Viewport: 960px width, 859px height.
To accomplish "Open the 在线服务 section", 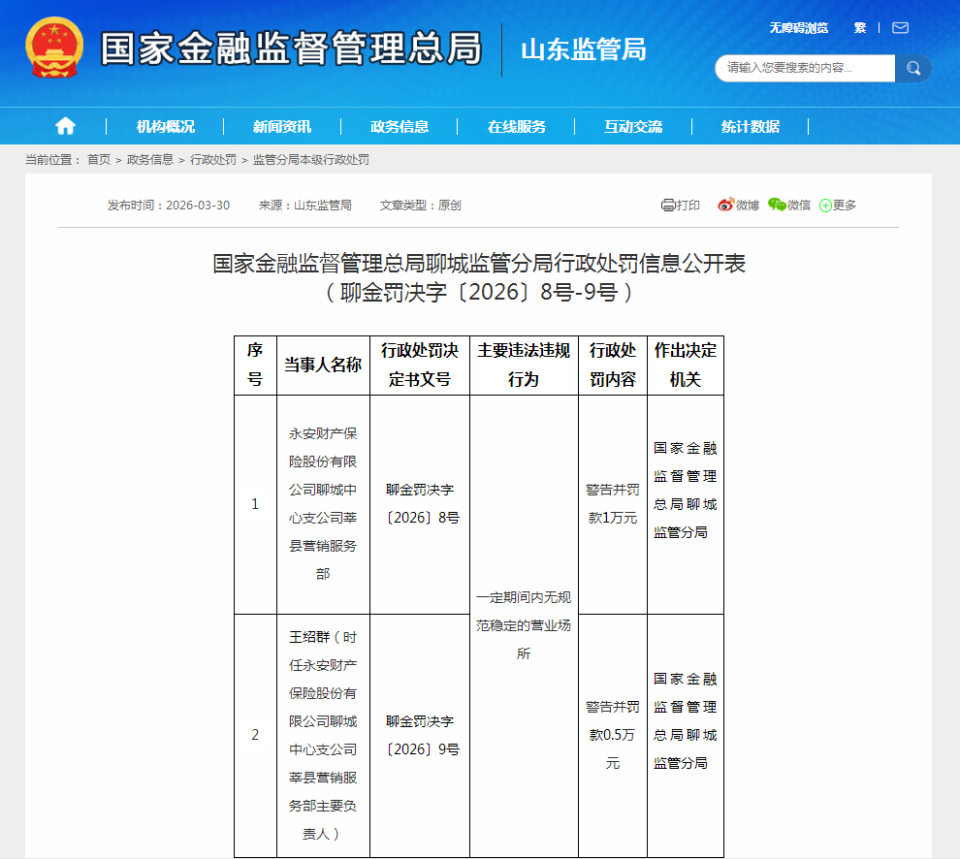I will (x=517, y=126).
